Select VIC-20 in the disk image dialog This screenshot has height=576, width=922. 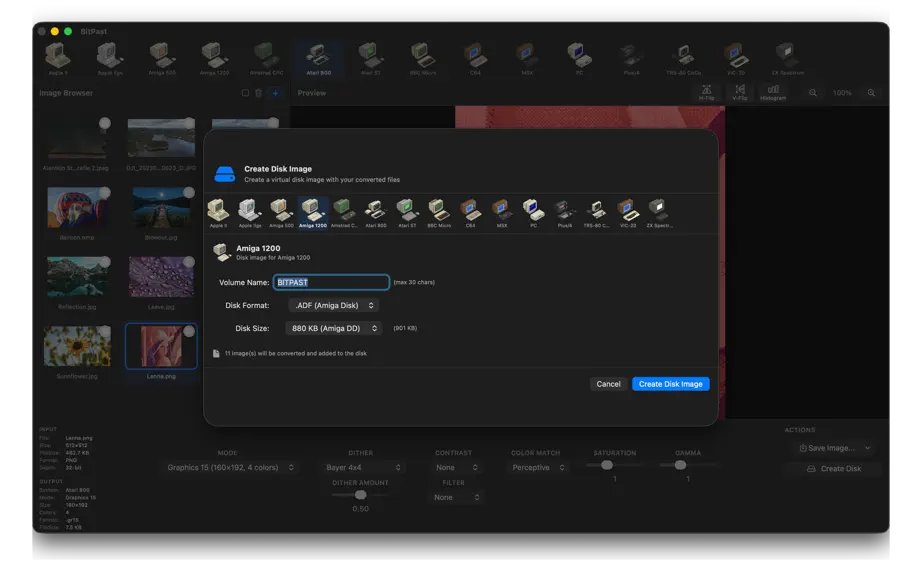pos(627,213)
